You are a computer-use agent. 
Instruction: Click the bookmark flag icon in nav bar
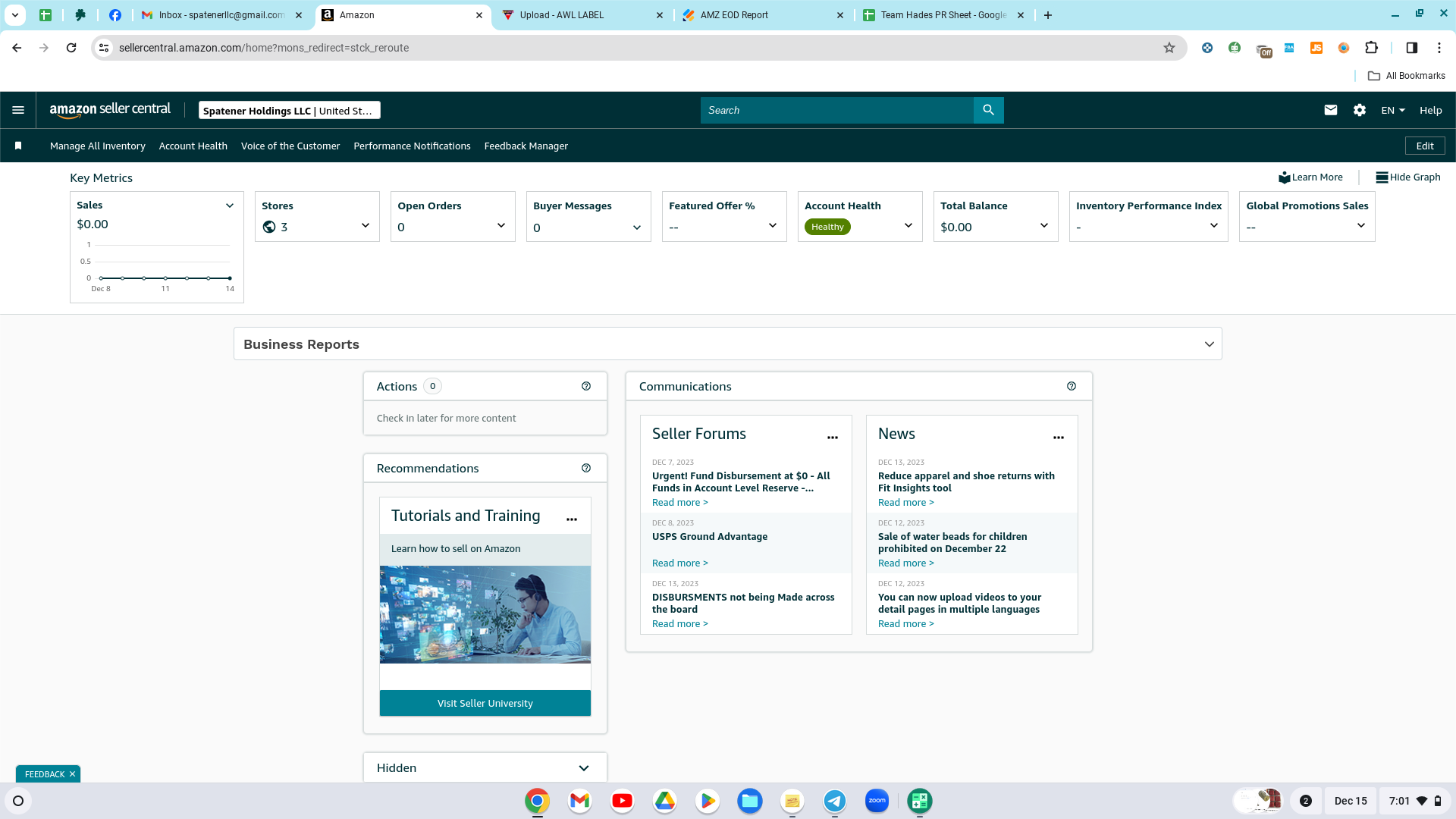tap(18, 146)
